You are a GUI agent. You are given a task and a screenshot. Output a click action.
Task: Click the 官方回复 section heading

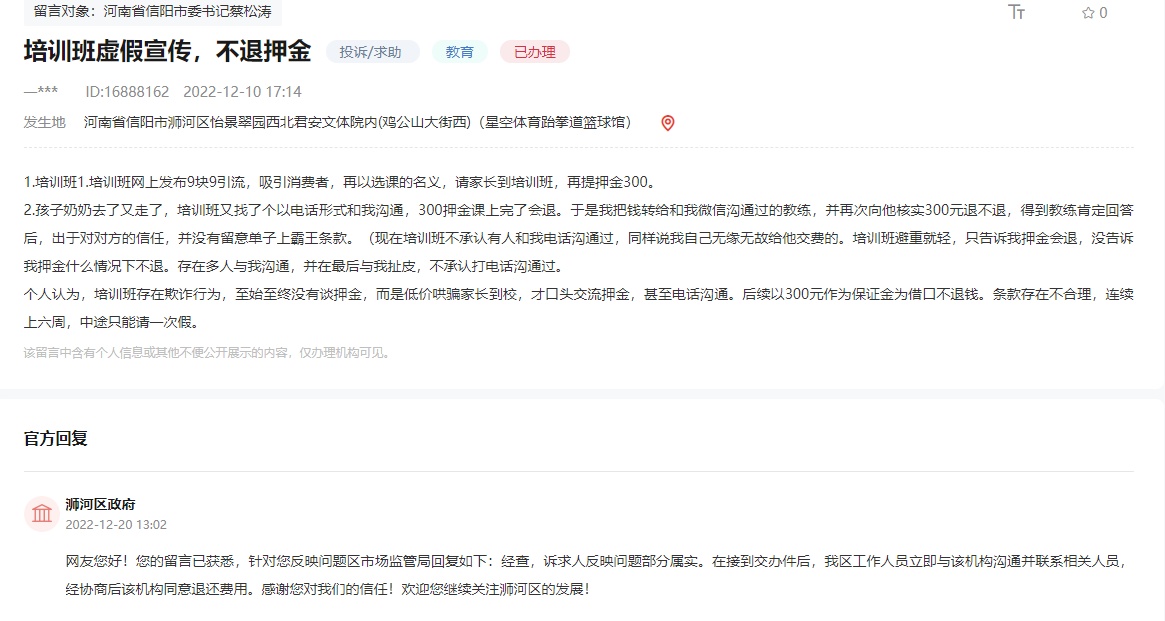[x=56, y=438]
